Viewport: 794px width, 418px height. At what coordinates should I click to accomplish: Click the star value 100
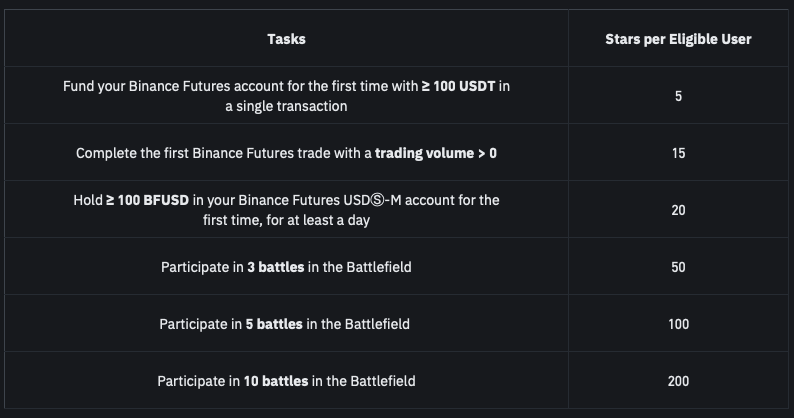tap(678, 324)
